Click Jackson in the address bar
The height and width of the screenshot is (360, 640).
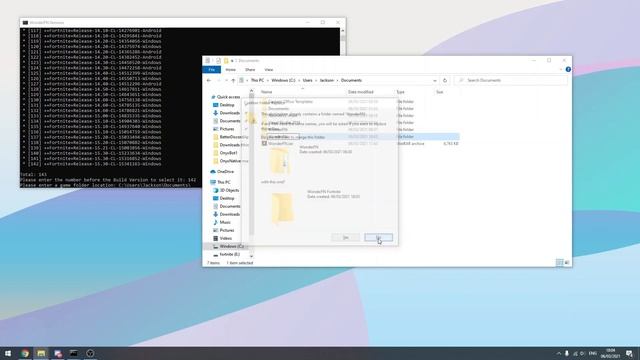327,80
